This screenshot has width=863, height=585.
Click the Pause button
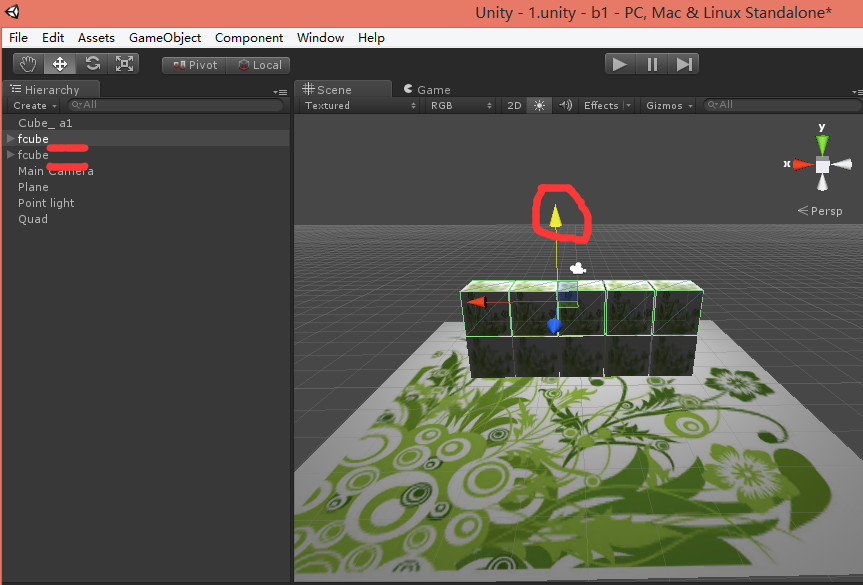point(652,64)
